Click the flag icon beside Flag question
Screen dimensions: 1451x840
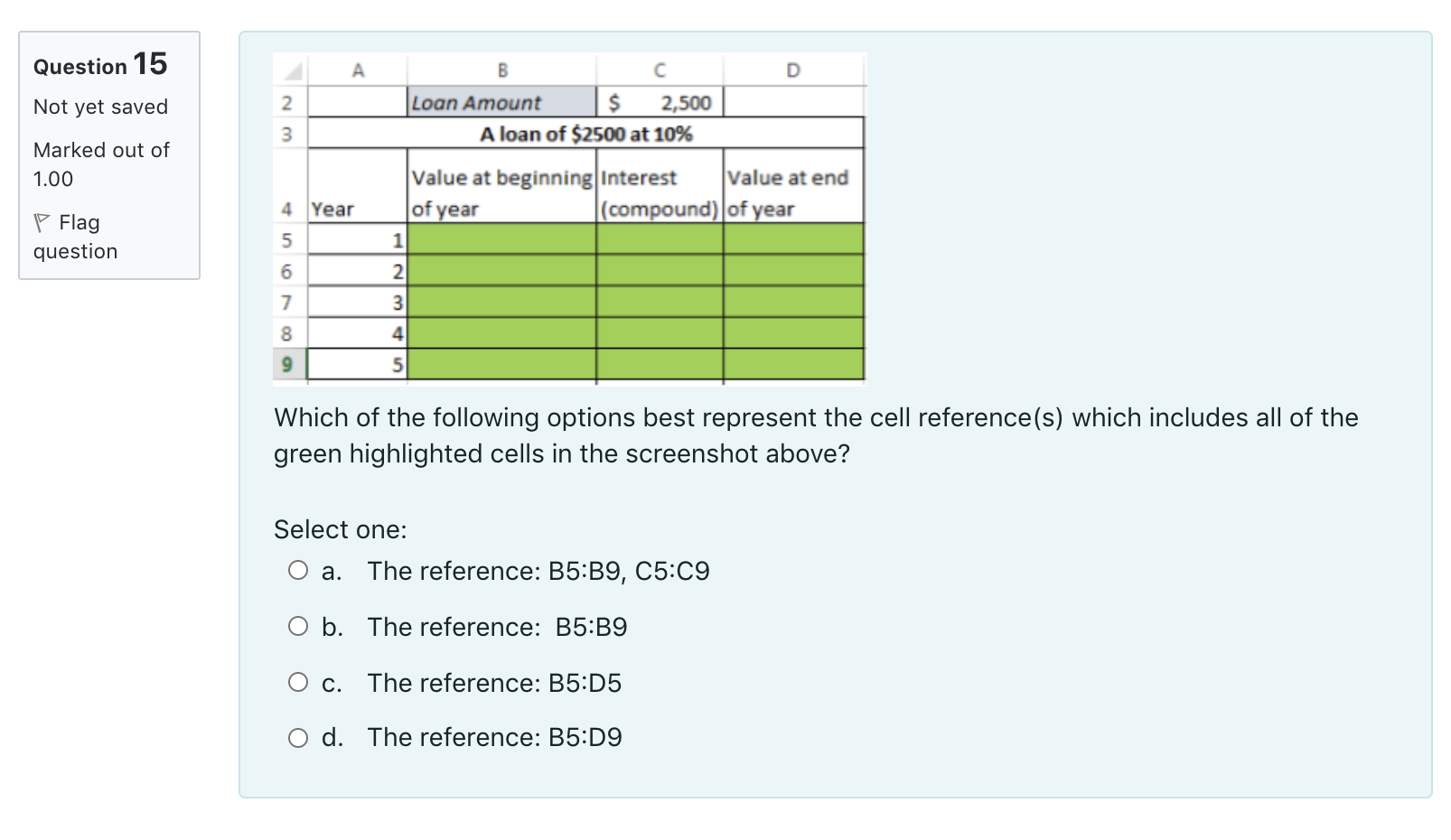click(42, 220)
